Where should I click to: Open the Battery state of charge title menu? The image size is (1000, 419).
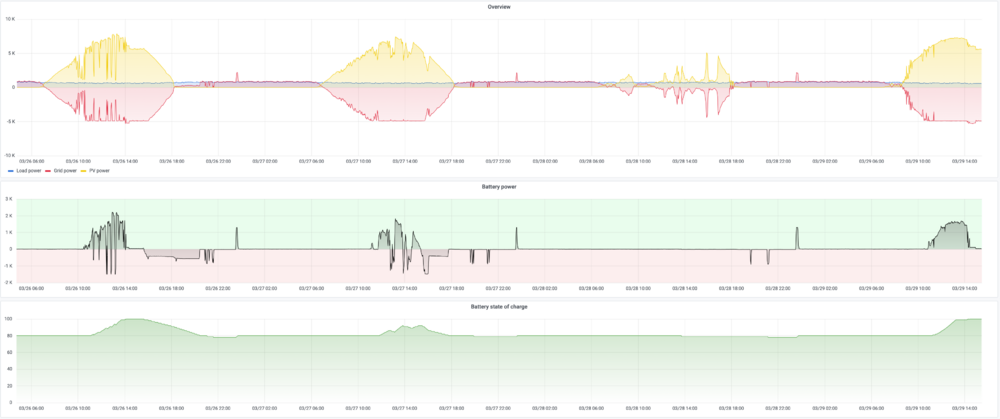499,307
